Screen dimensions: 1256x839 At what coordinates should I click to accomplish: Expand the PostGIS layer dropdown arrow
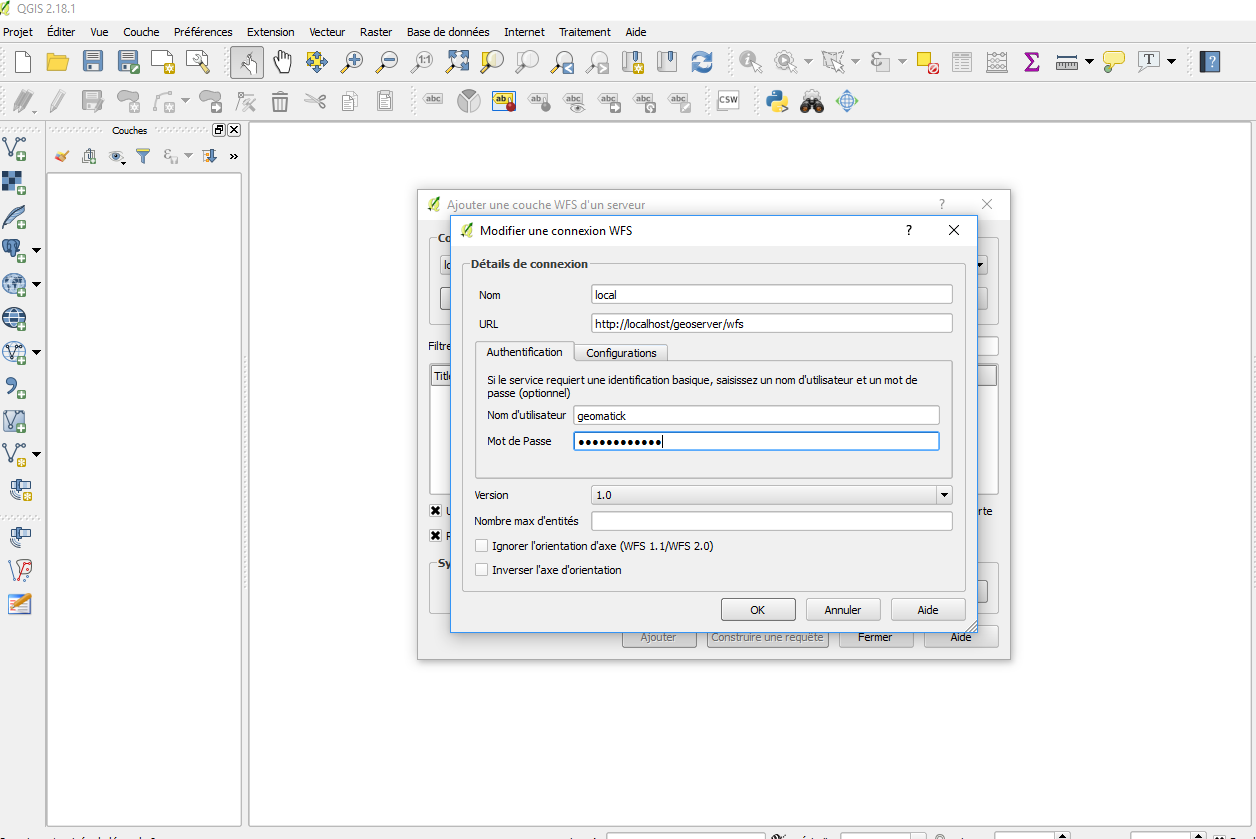(37, 250)
